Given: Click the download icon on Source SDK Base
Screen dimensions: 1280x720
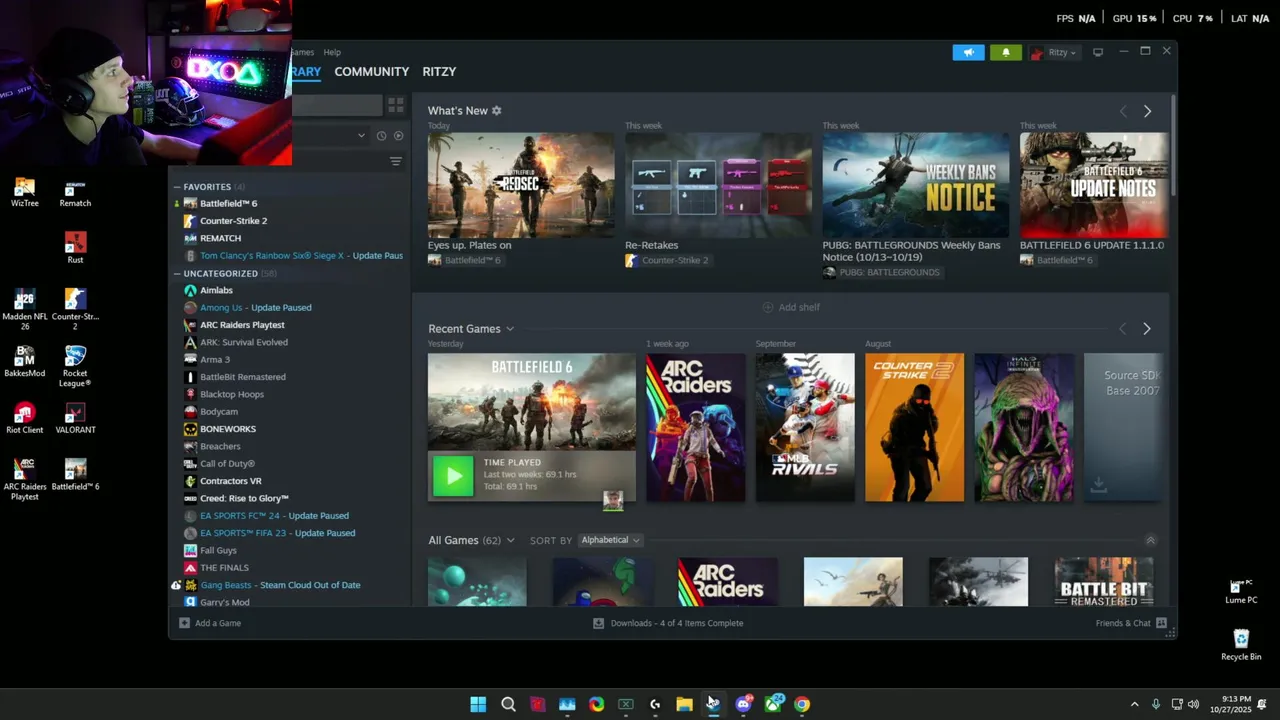Looking at the screenshot, I should (x=1098, y=485).
